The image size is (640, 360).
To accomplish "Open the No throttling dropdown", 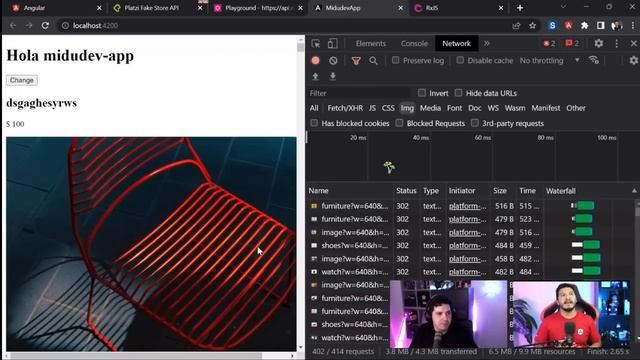I will (549, 60).
